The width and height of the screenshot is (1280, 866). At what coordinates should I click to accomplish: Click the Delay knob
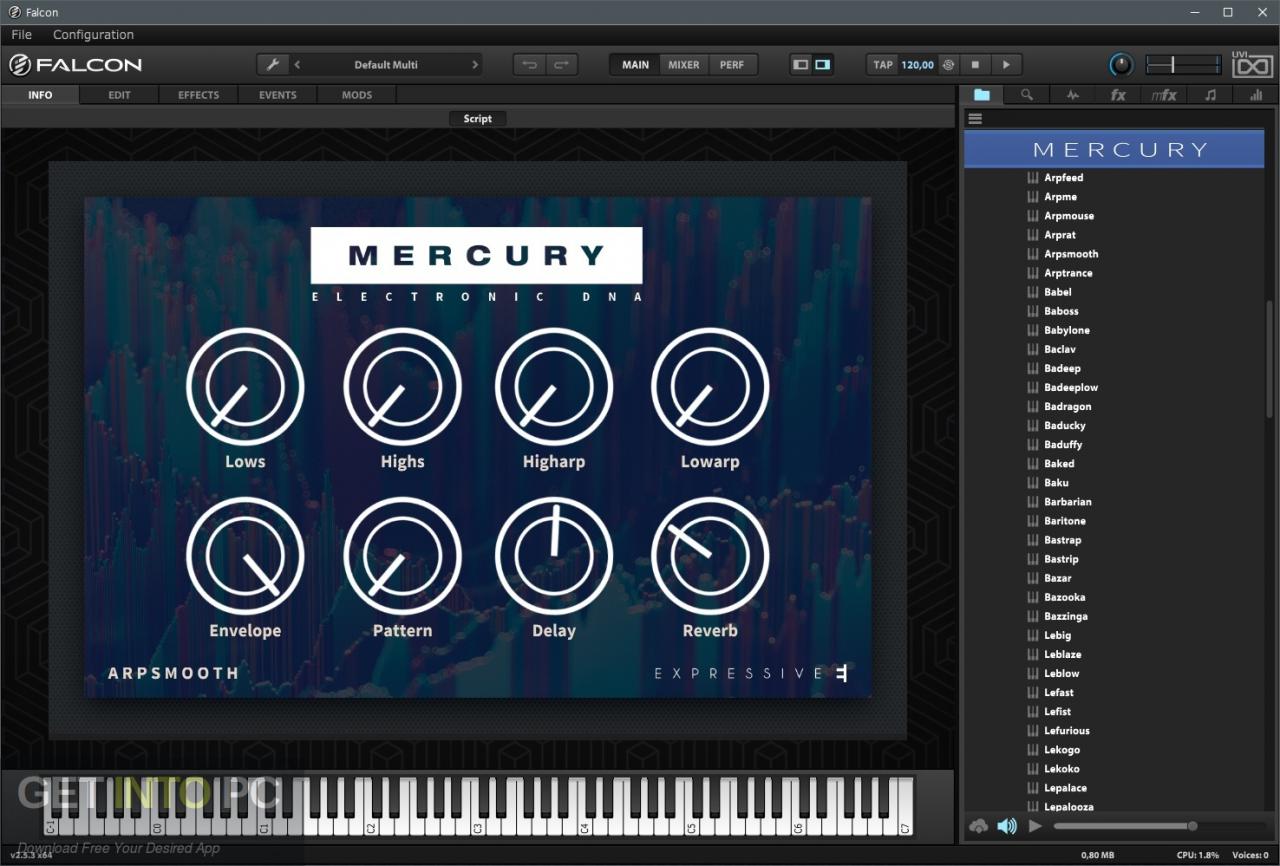click(x=554, y=555)
